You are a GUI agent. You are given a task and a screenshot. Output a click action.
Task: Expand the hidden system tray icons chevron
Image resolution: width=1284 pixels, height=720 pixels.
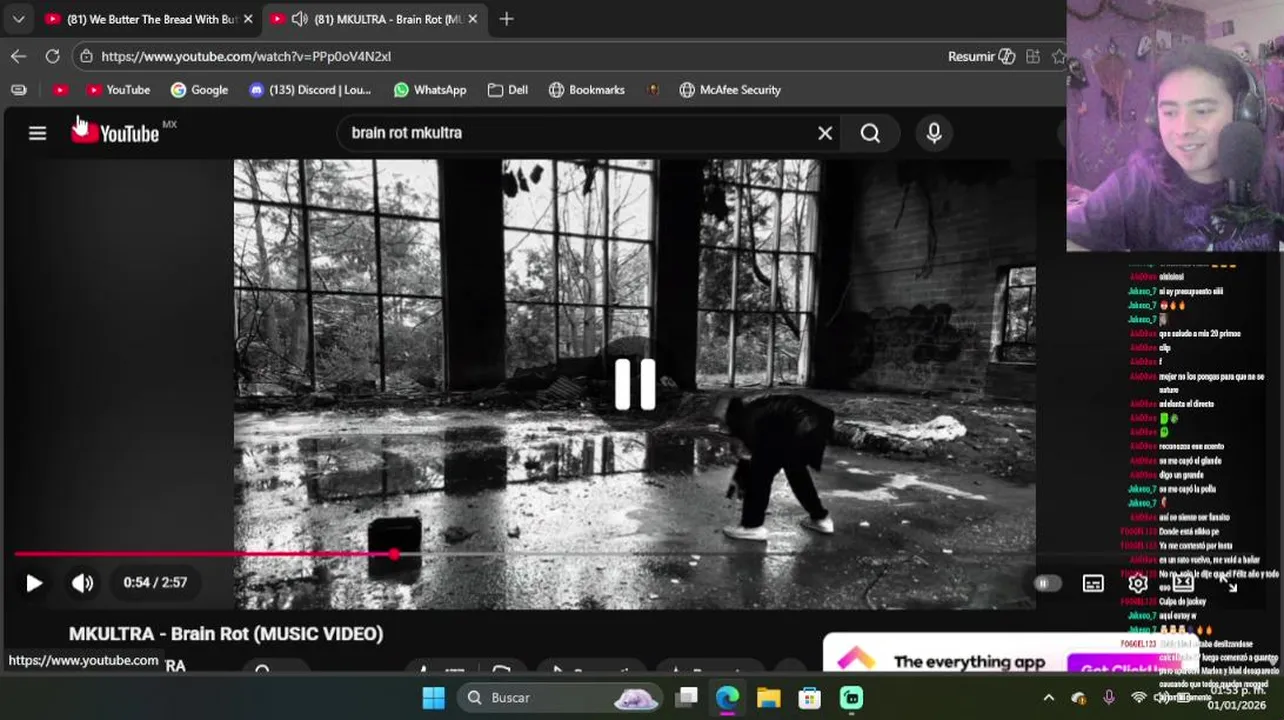(1048, 698)
